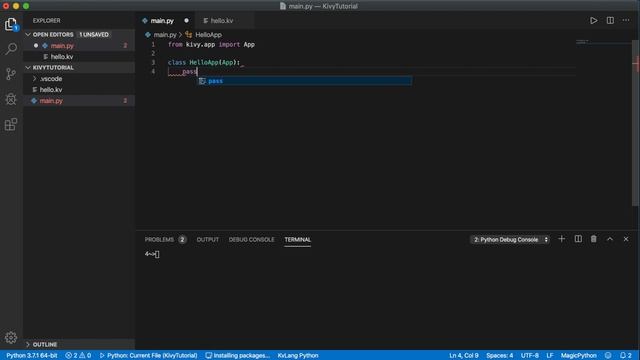Open the Debug Console panel tab
This screenshot has height=360, width=640.
tap(251, 240)
